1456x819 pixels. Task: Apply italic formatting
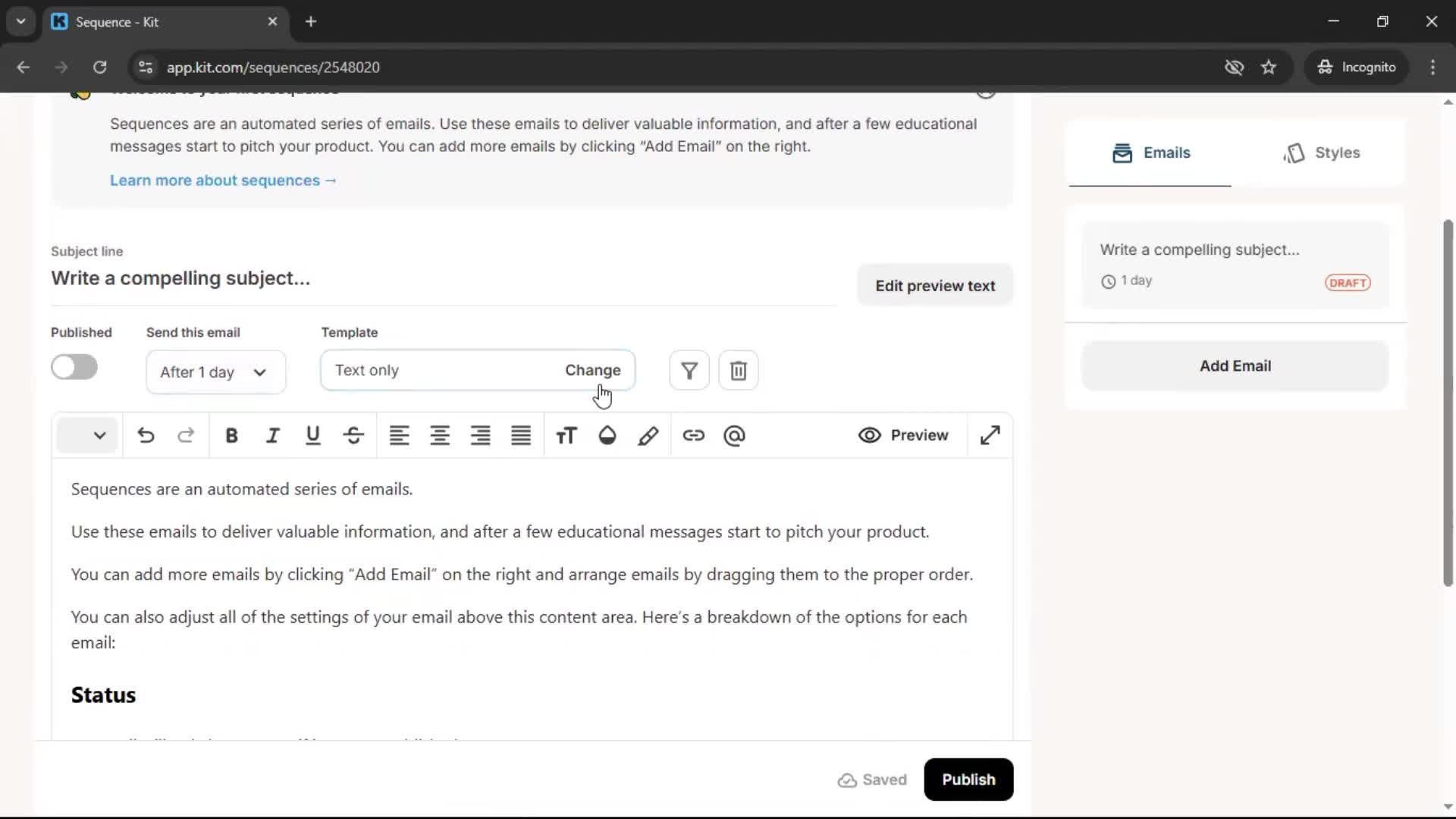coord(272,435)
